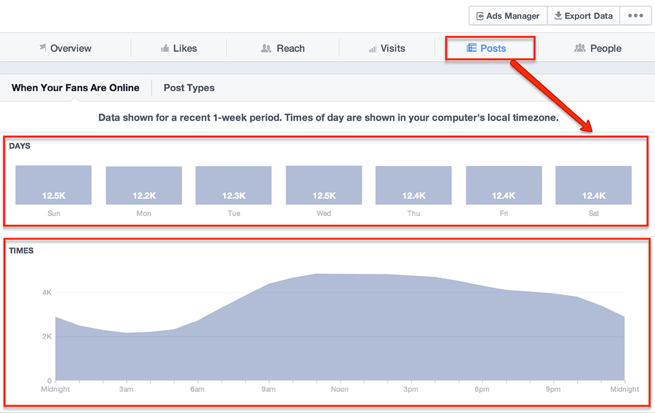This screenshot has width=655, height=413.
Task: Open the three-dots more options menu
Action: [x=635, y=16]
